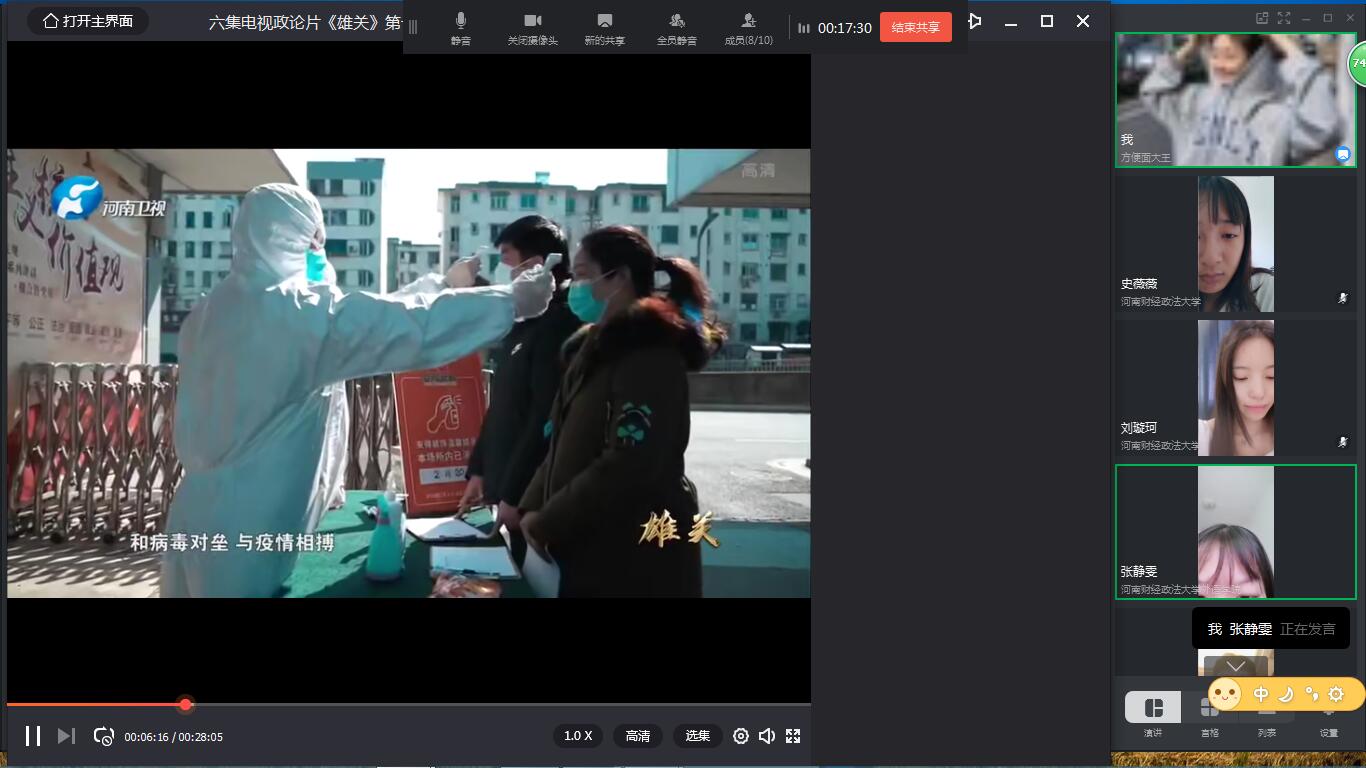Toggle the IME punctuation mode icon
The width and height of the screenshot is (1366, 768).
[1312, 694]
